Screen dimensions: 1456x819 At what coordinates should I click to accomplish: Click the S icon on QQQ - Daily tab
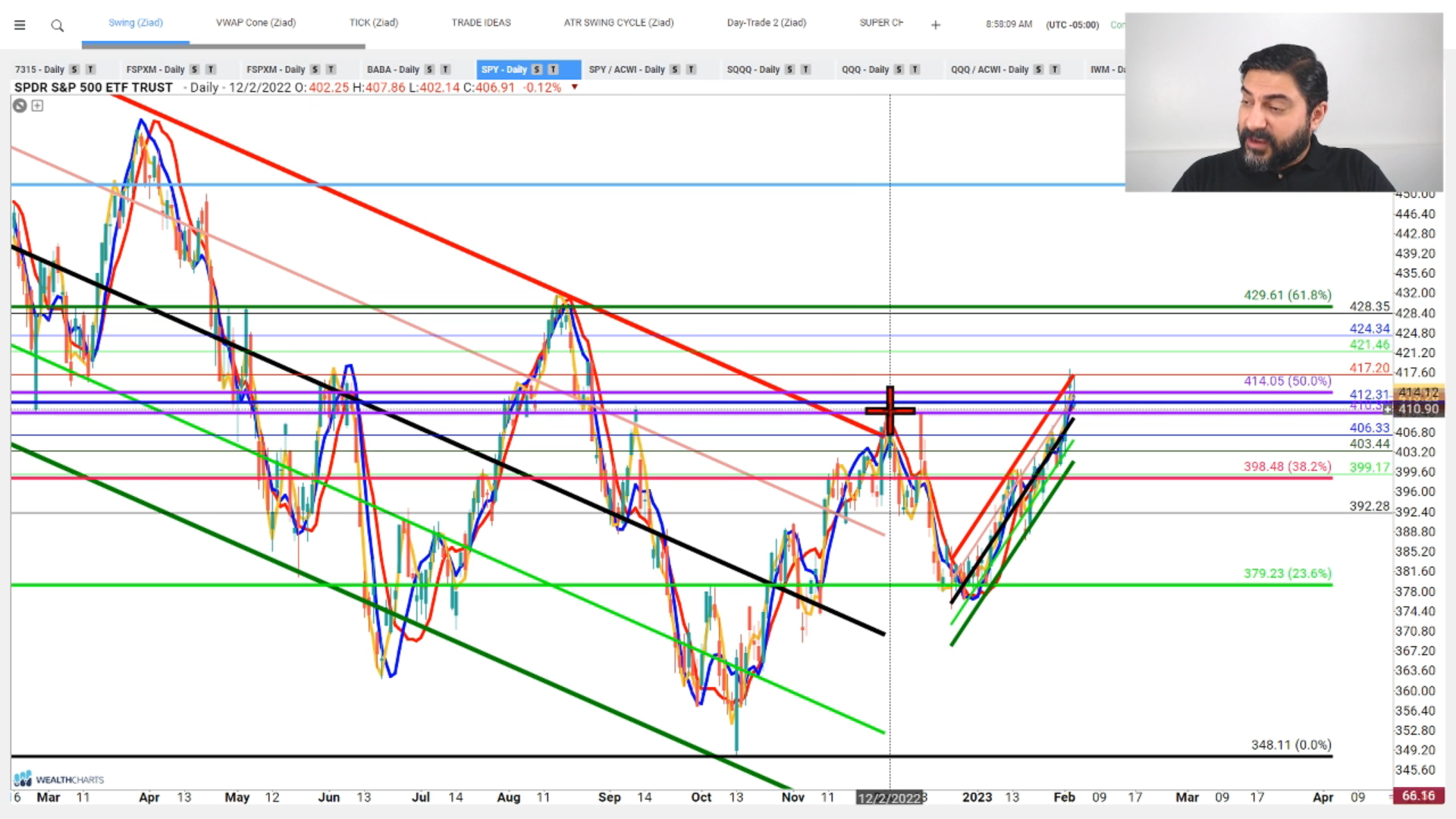click(x=899, y=69)
